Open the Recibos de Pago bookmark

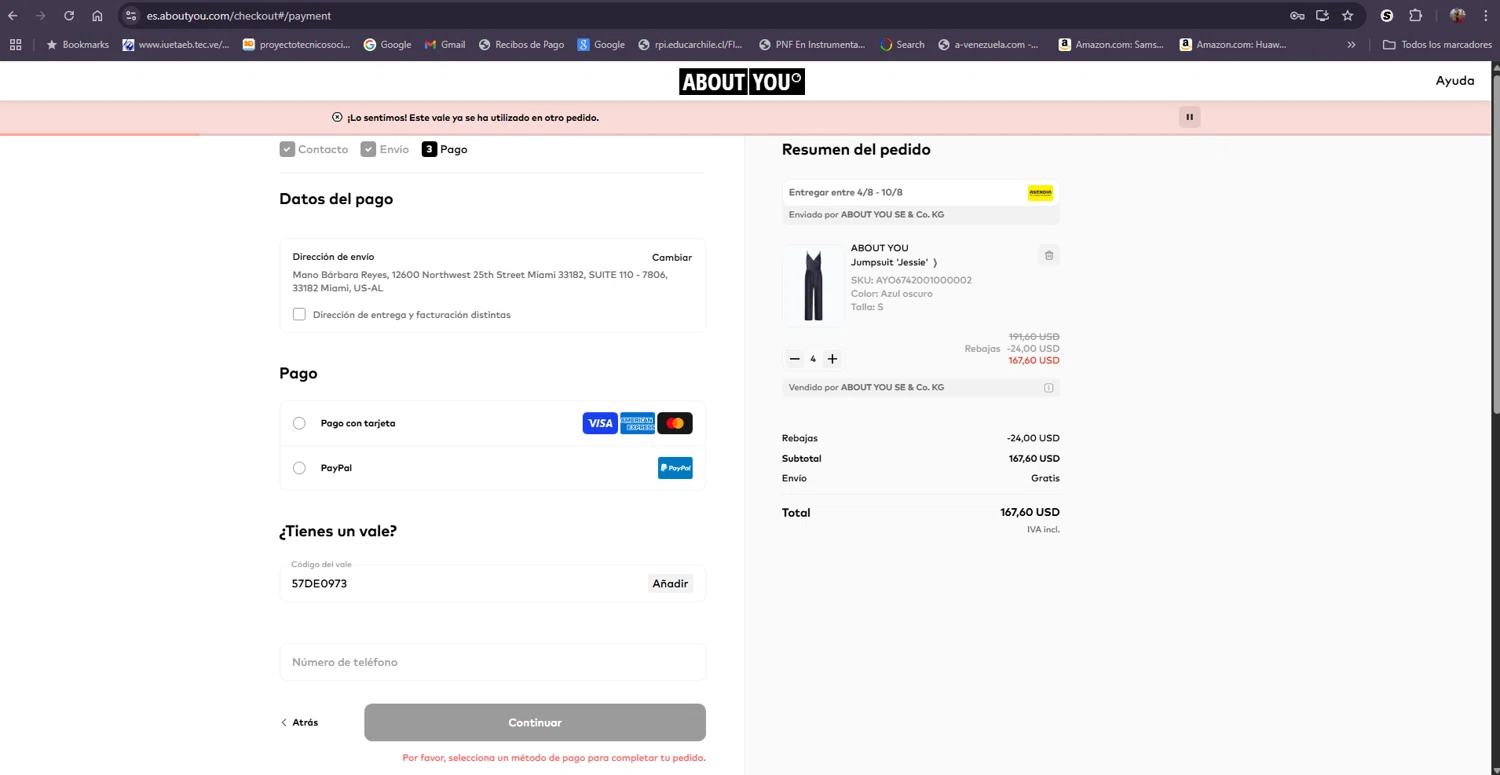point(522,45)
